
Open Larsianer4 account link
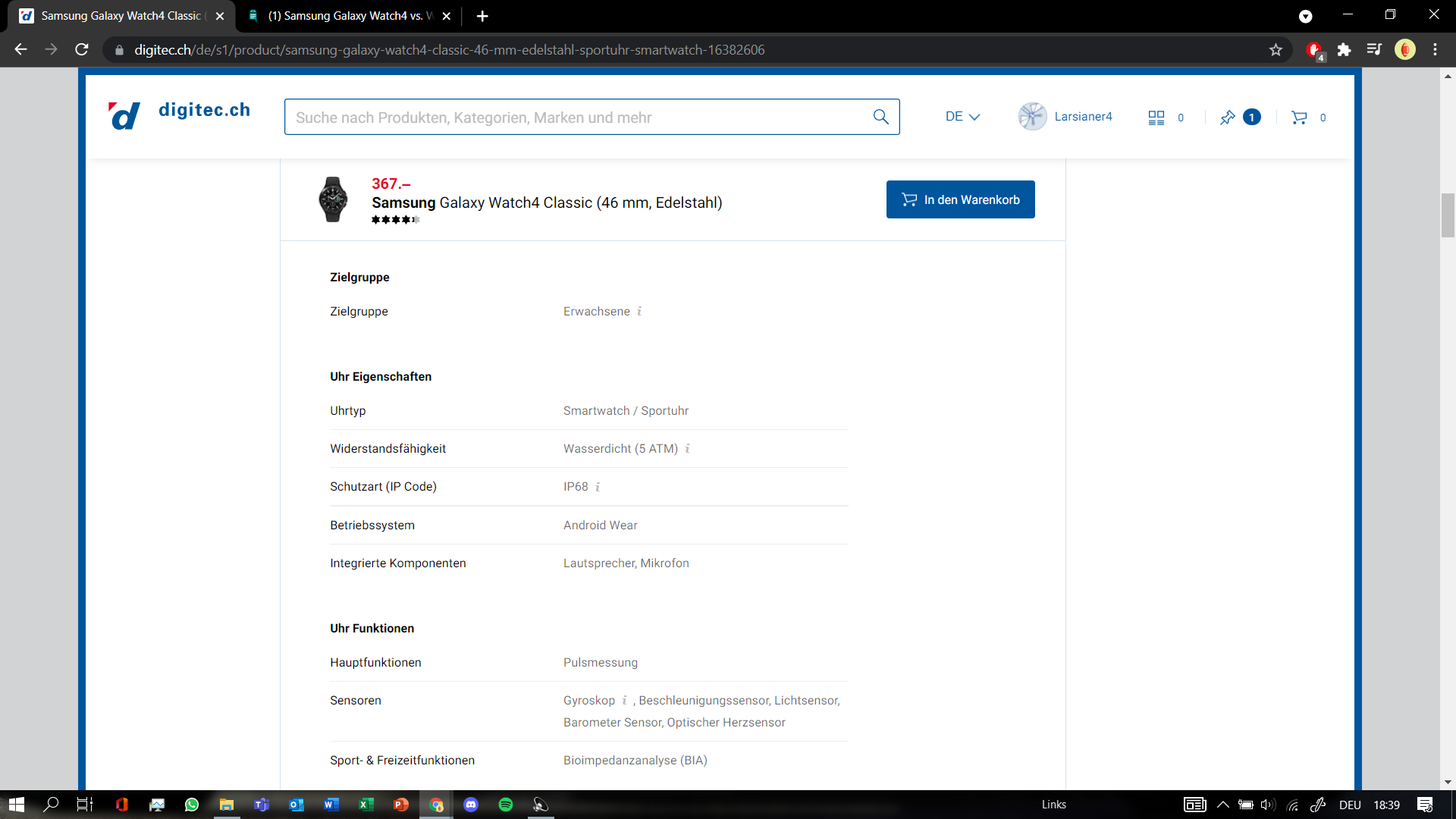tap(1083, 117)
